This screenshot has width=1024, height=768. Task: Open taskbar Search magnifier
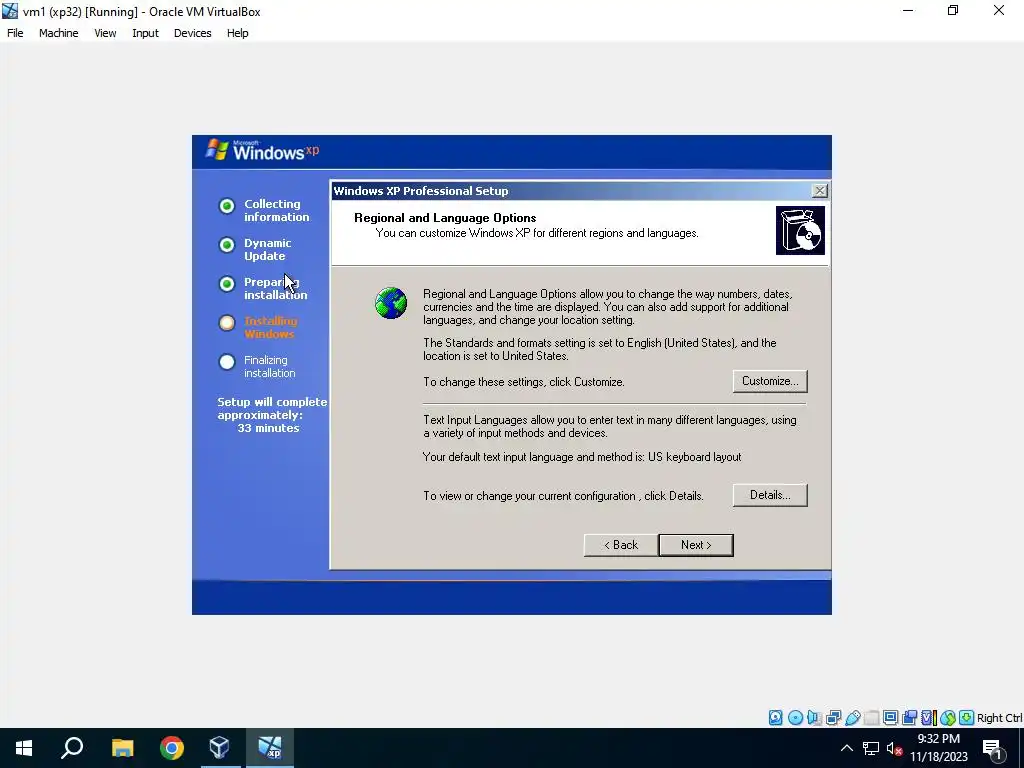pyautogui.click(x=72, y=748)
